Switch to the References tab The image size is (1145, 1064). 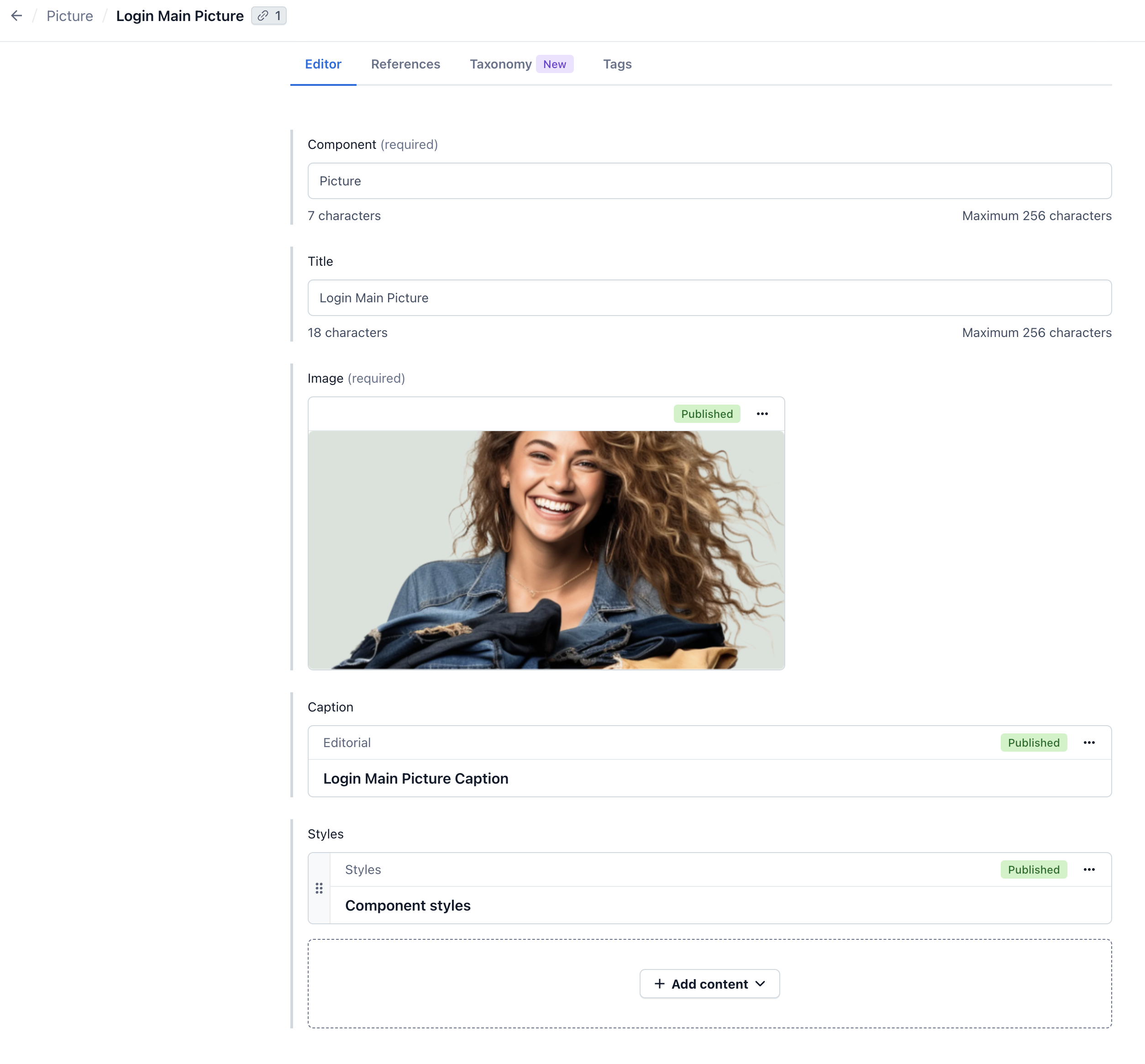405,64
